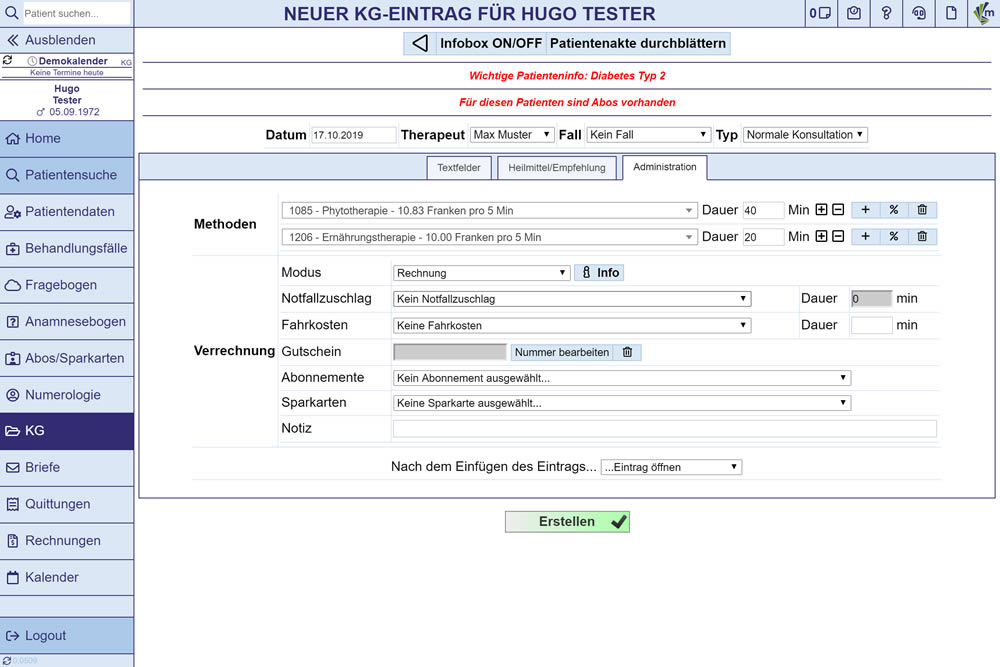Image resolution: width=1000 pixels, height=667 pixels.
Task: Increase Phytotherapie duration with plus stepper
Action: 822,210
